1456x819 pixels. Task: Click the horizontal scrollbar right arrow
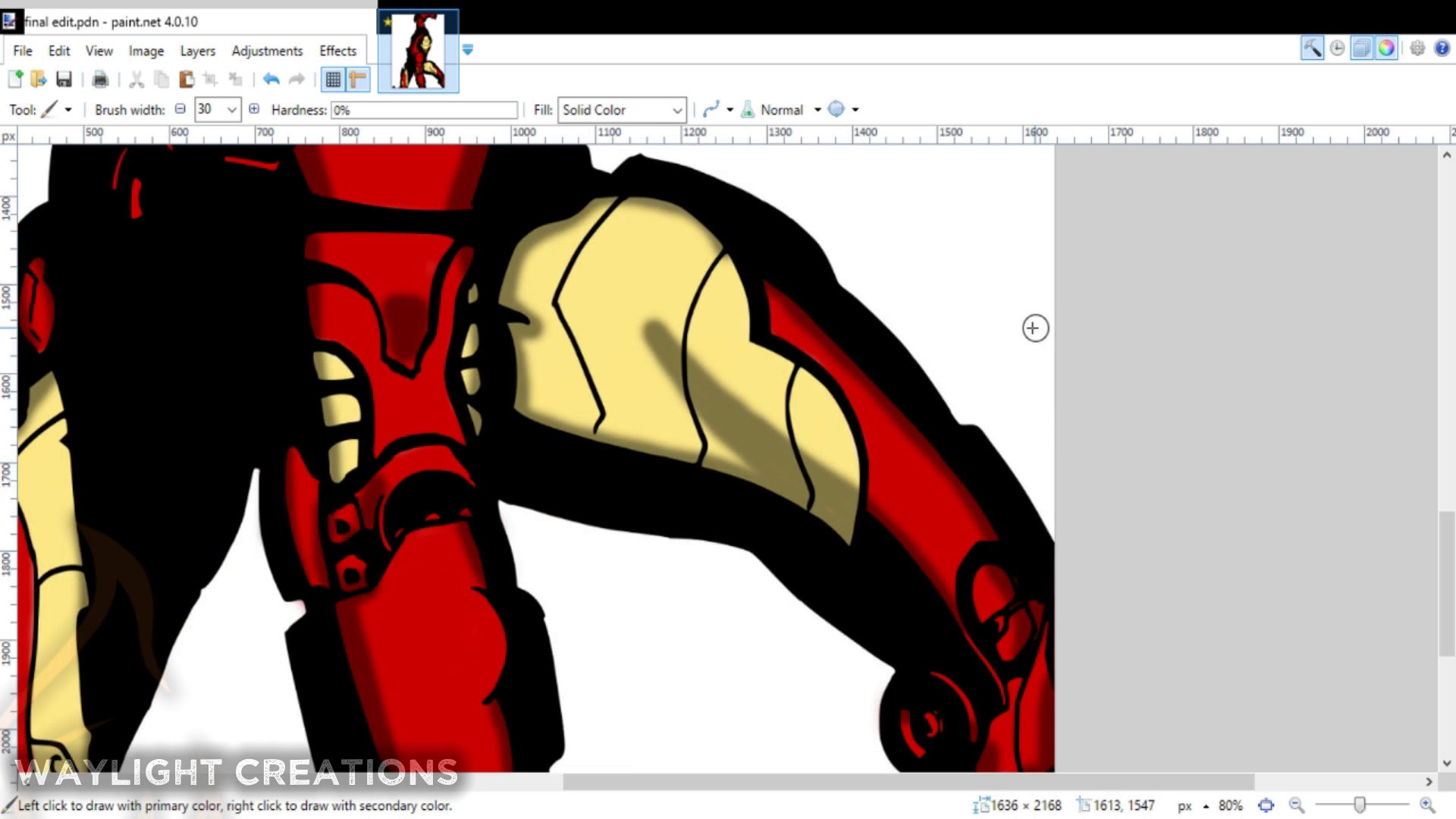point(1429,781)
